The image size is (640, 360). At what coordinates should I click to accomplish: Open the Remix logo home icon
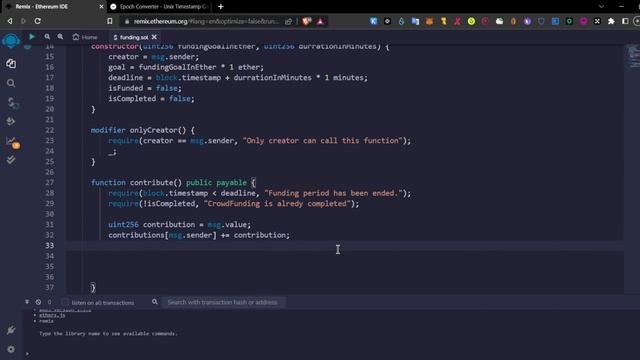point(11,40)
